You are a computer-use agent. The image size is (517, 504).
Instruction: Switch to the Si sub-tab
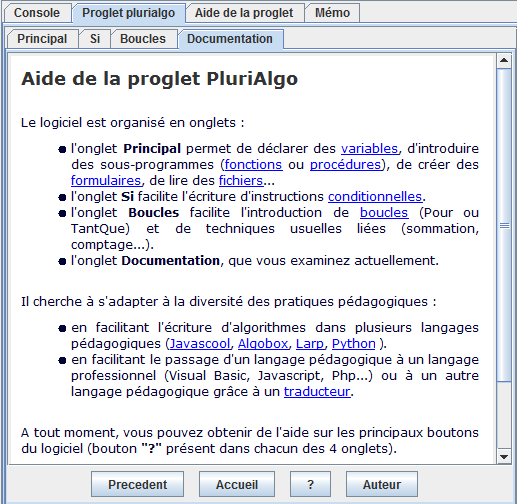(95, 39)
